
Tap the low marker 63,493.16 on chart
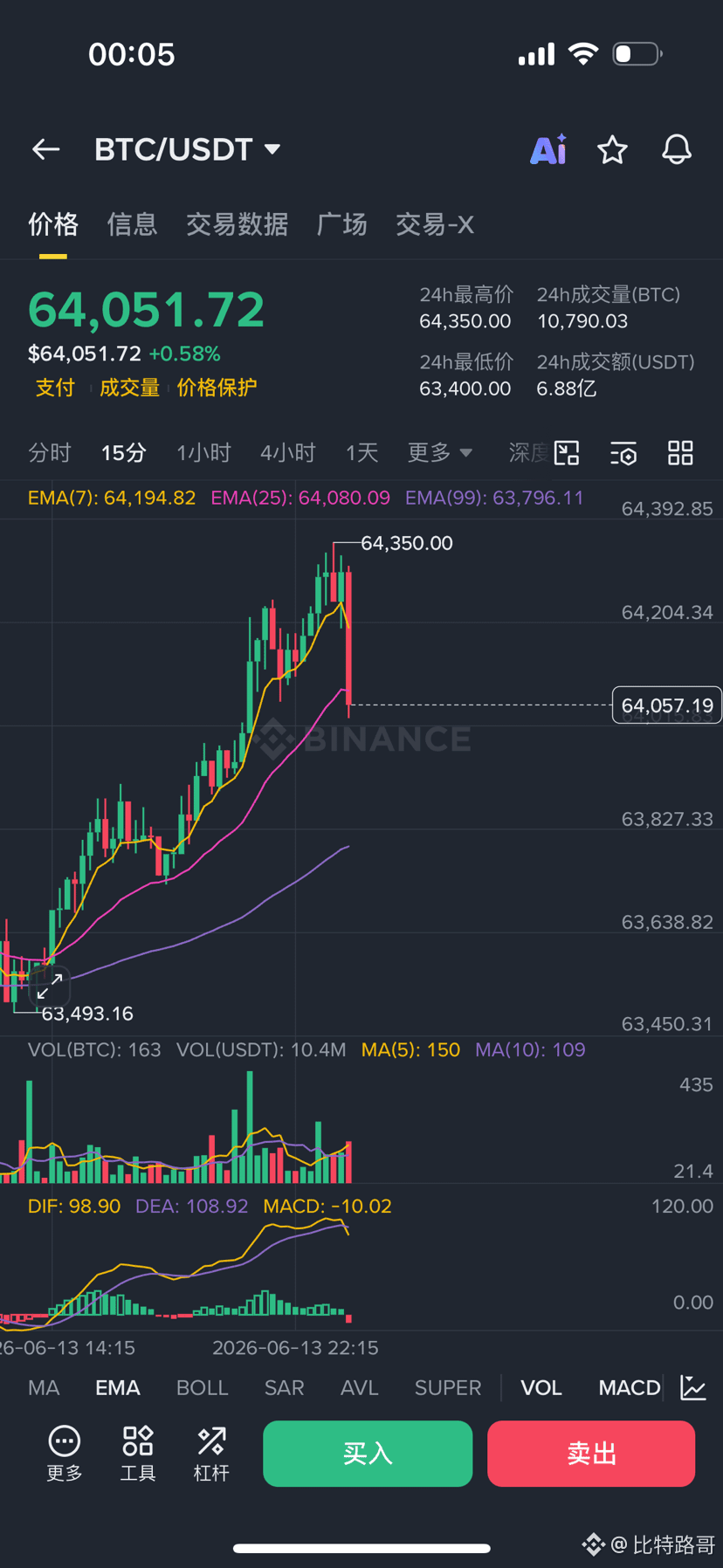[x=87, y=1014]
